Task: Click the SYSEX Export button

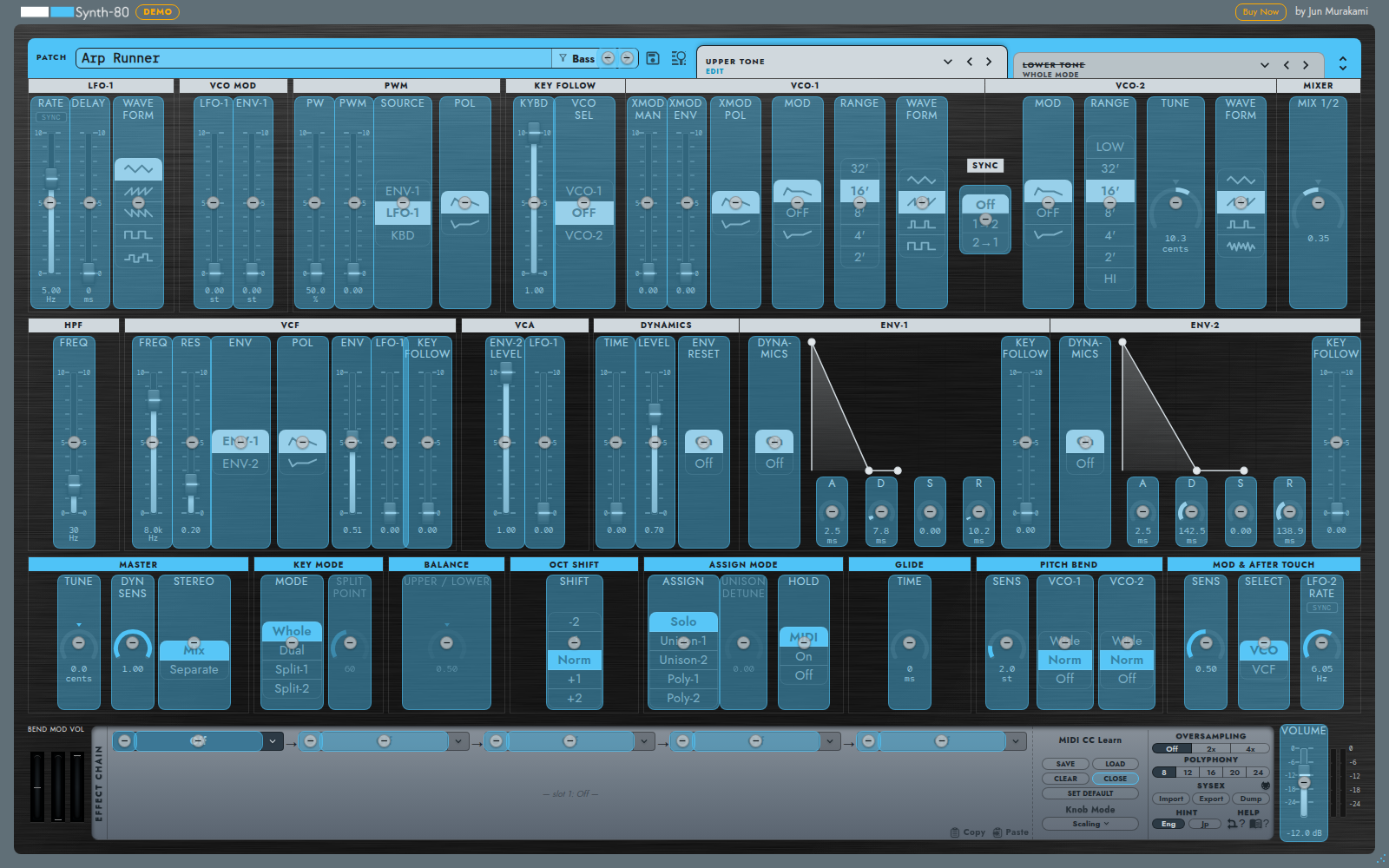Action: click(x=1211, y=799)
